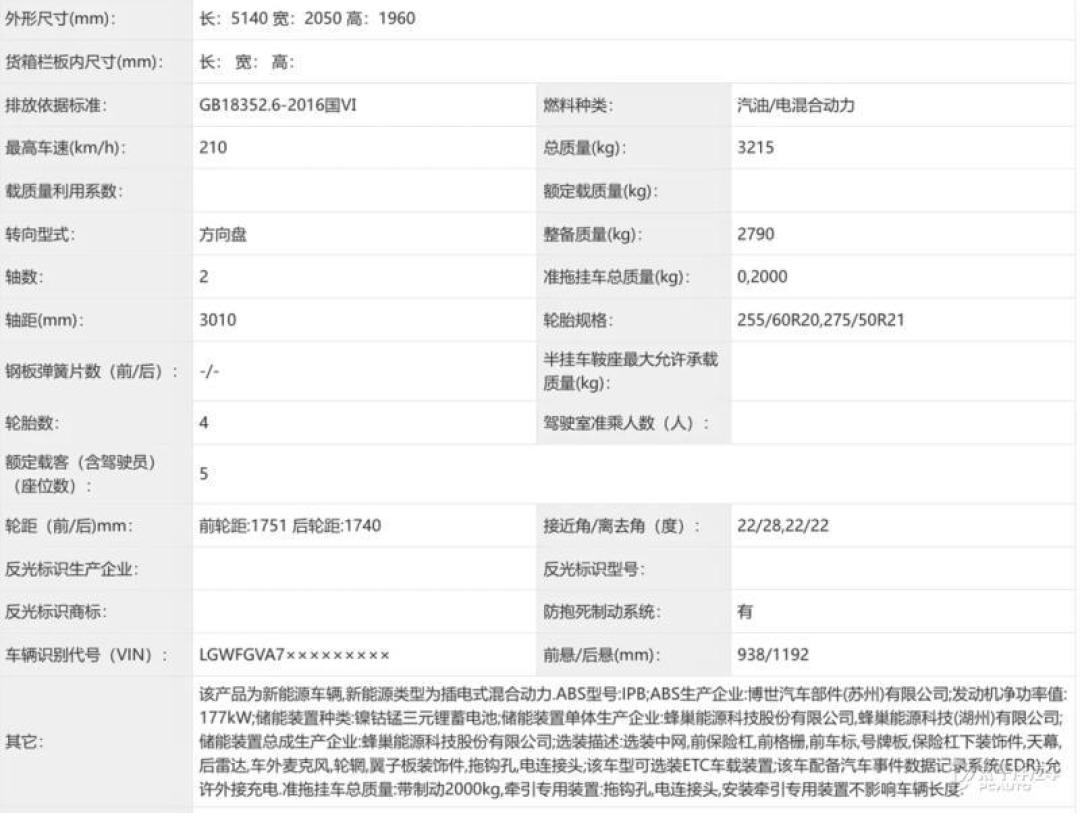
Task: Select tire spec value 255/60R20,275/50R21
Action: [x=820, y=320]
